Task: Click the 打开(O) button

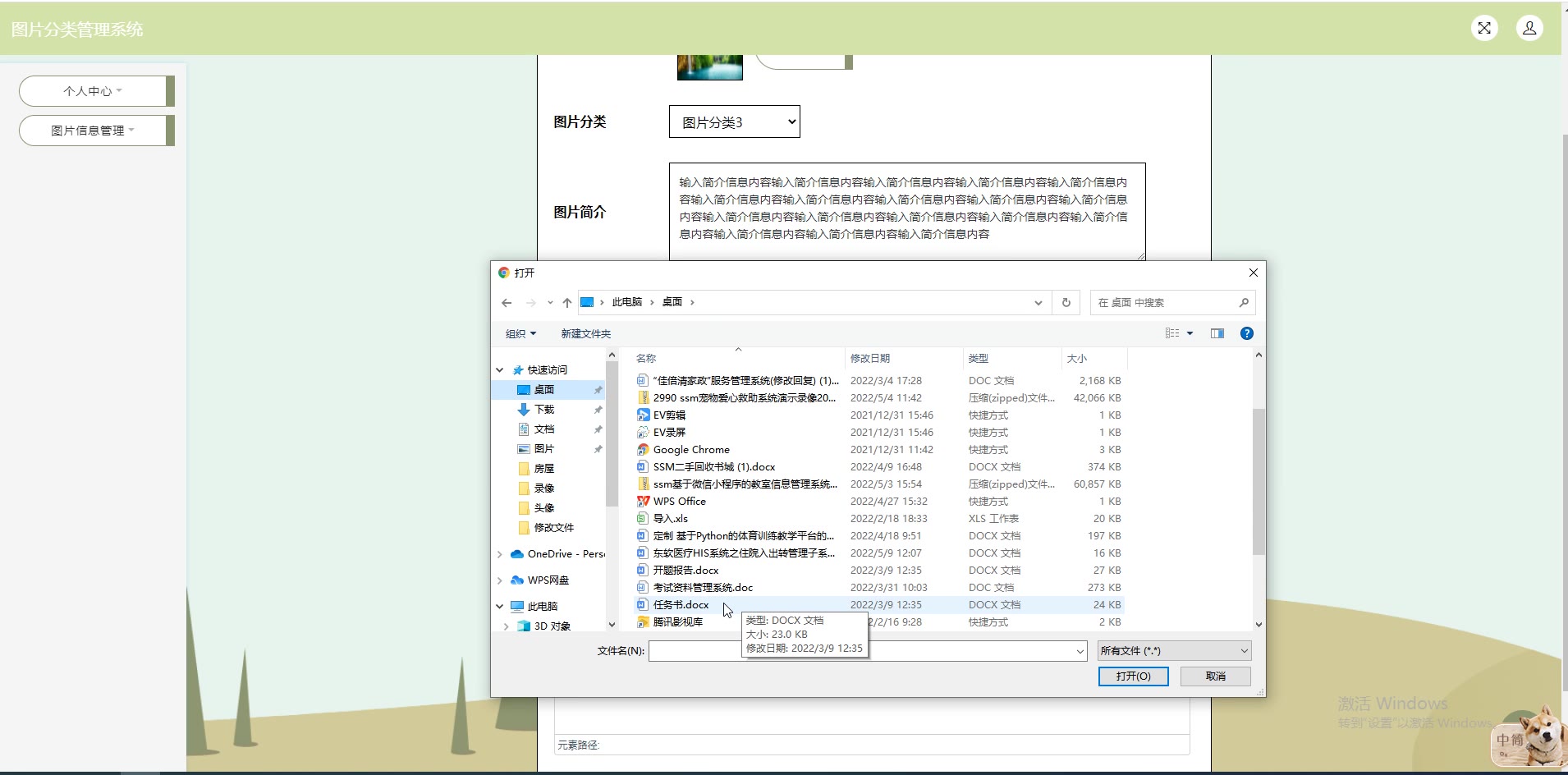Action: [x=1133, y=676]
